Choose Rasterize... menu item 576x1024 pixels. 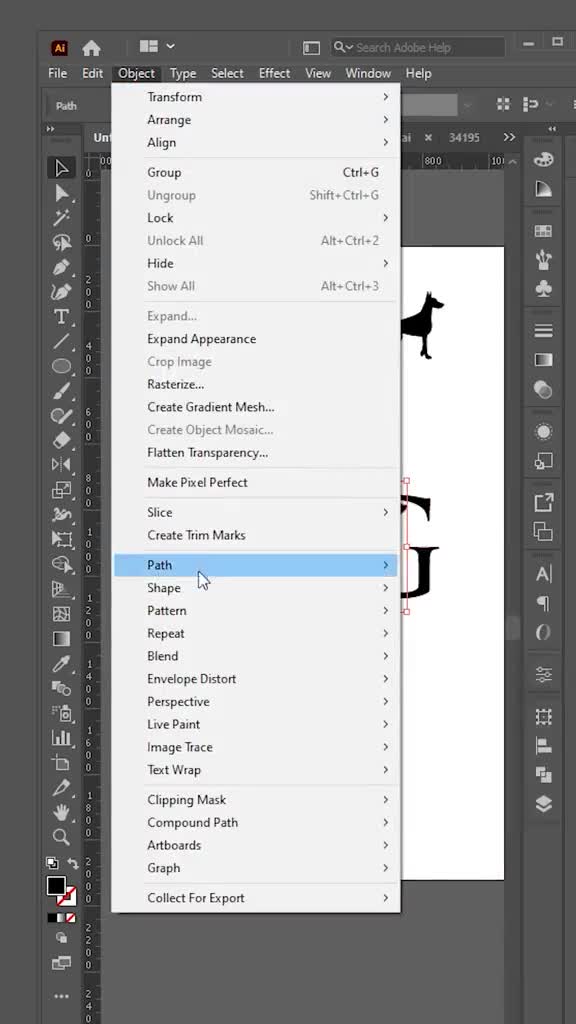256,384
